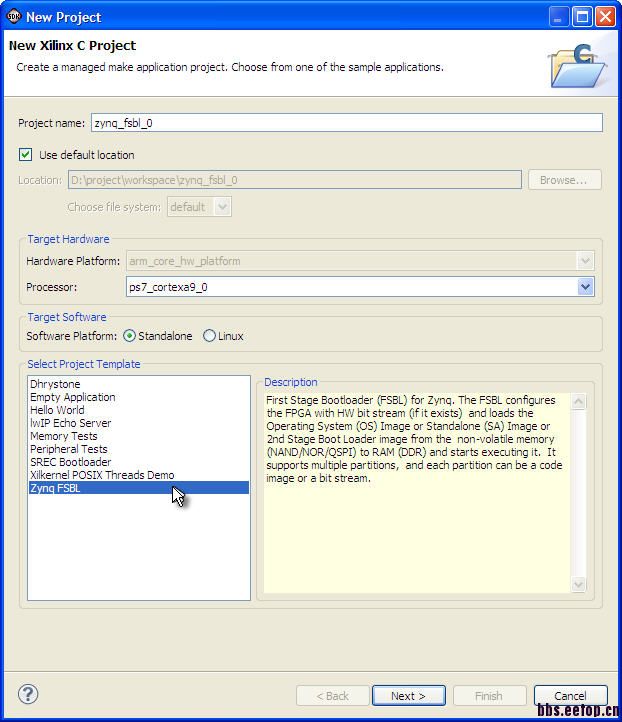This screenshot has height=722, width=622.
Task: Select the SREC Bootloader template
Action: coord(139,462)
